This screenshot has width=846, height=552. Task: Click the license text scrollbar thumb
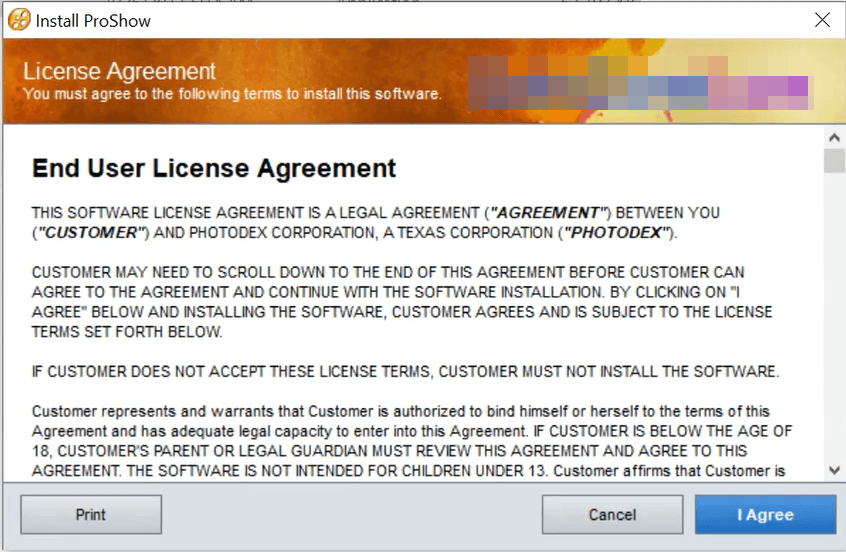tap(834, 161)
